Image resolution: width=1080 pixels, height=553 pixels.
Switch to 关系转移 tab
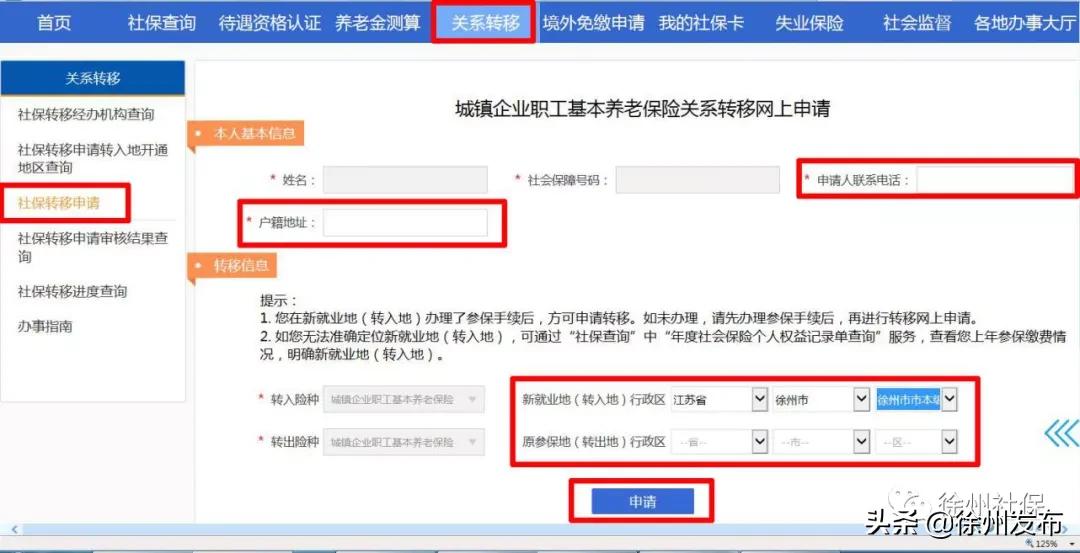(x=485, y=23)
